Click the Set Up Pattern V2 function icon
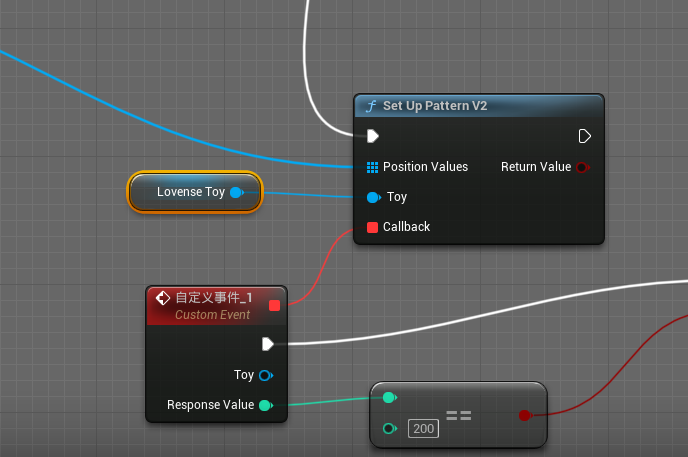 [x=370, y=106]
